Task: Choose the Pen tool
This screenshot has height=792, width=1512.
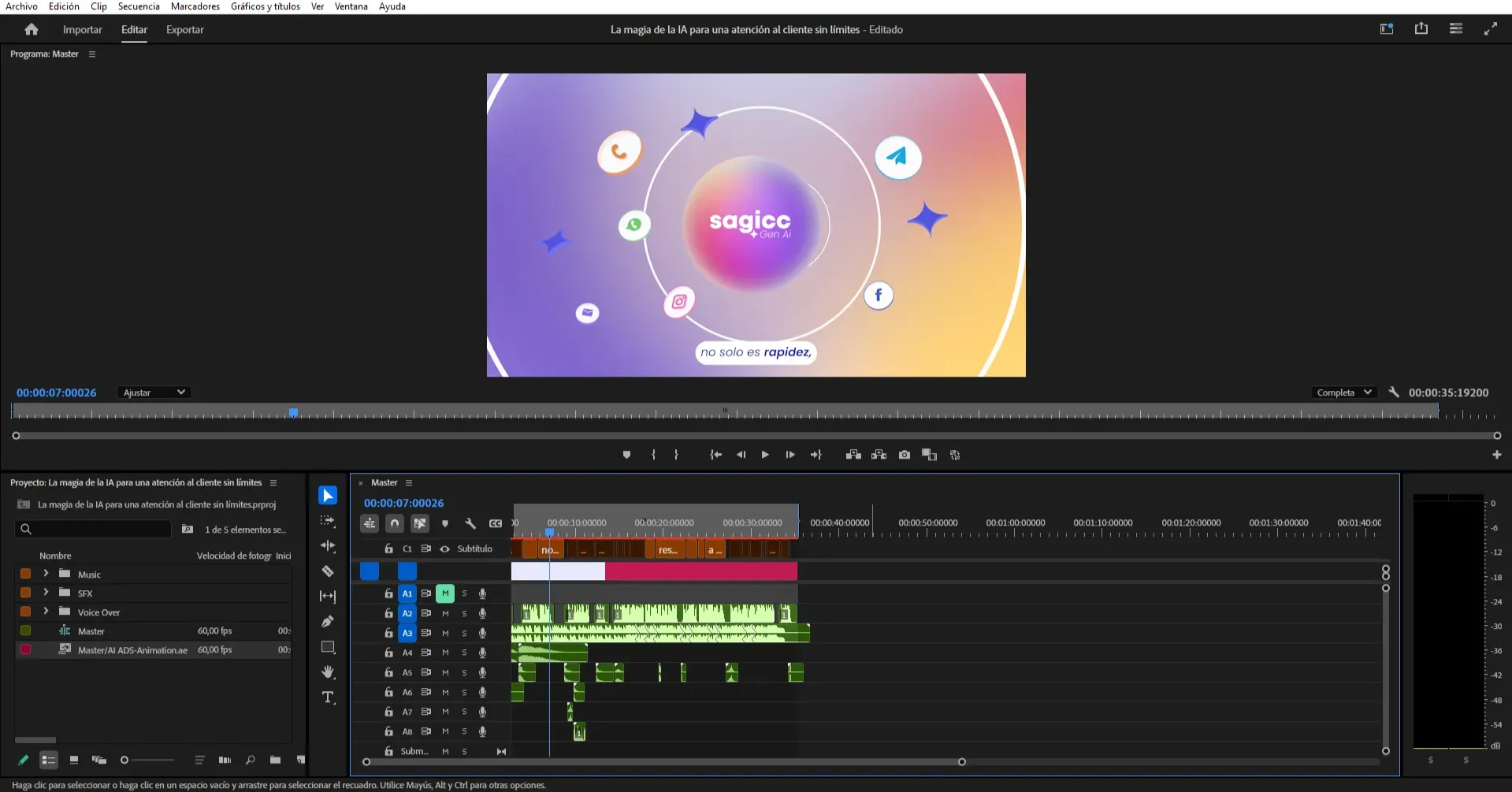Action: point(328,622)
